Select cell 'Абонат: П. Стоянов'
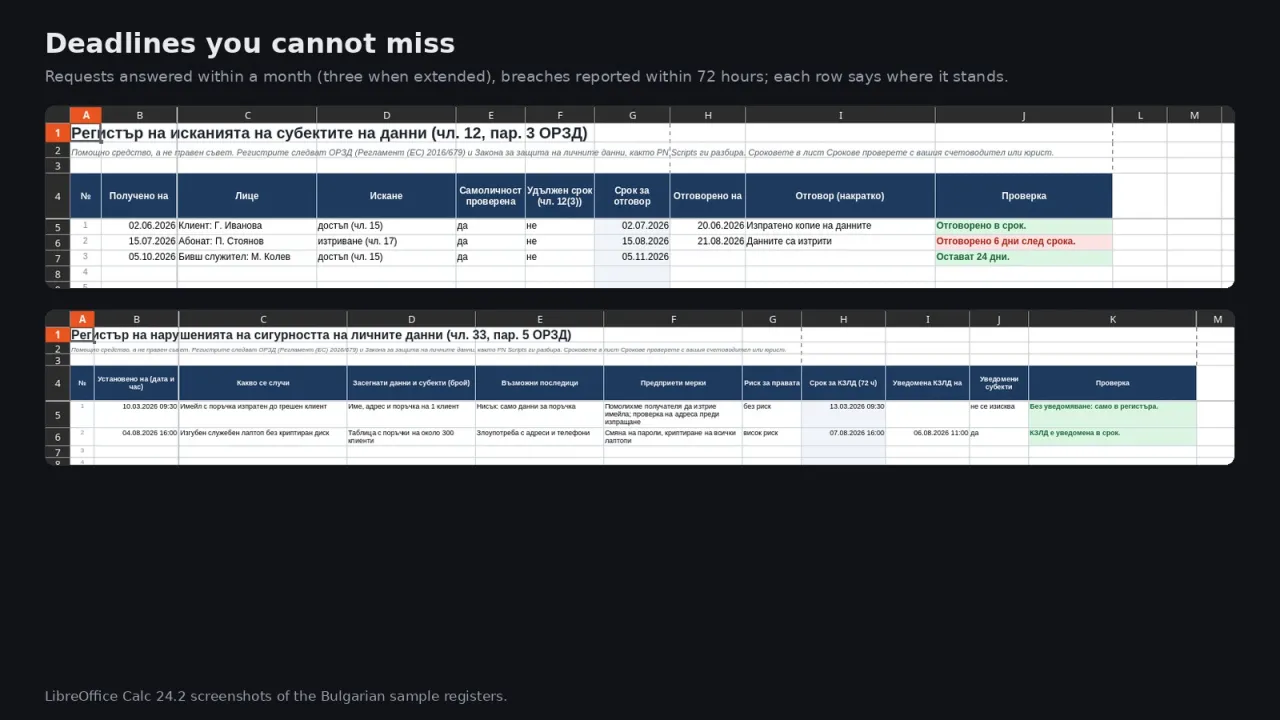1280x720 pixels. point(247,242)
